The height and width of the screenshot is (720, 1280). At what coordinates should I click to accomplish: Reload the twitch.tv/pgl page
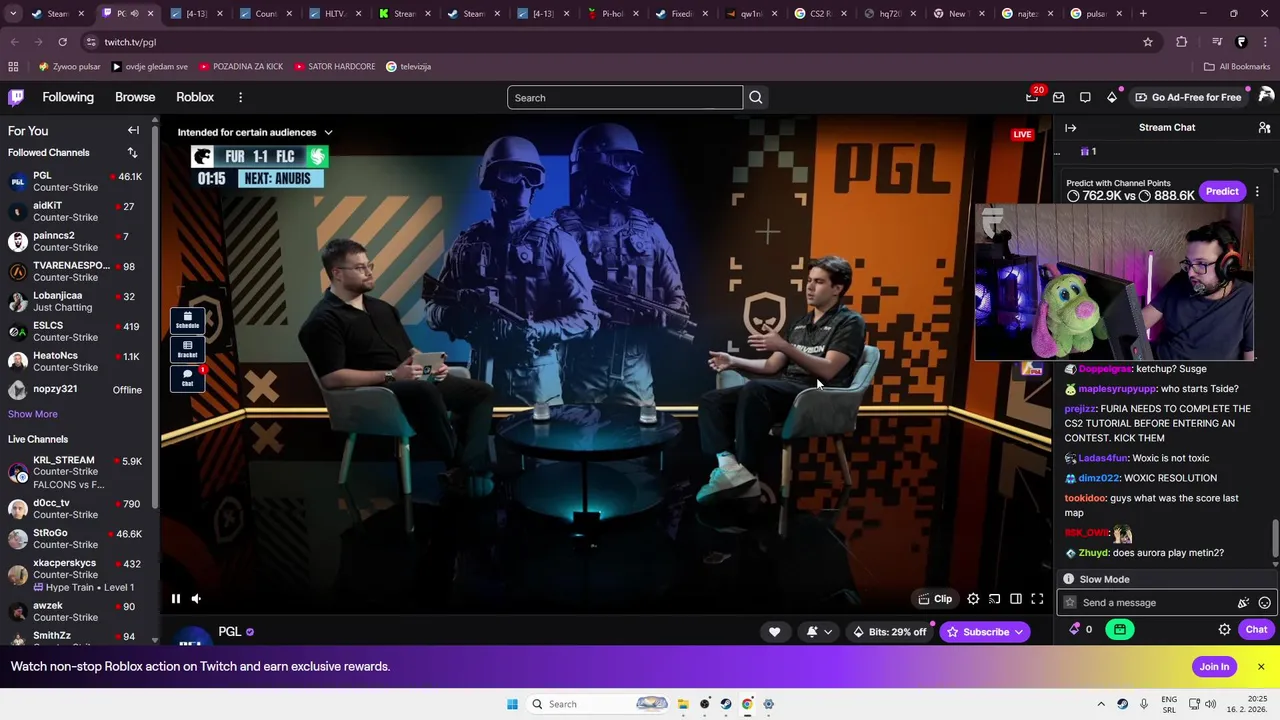62,42
